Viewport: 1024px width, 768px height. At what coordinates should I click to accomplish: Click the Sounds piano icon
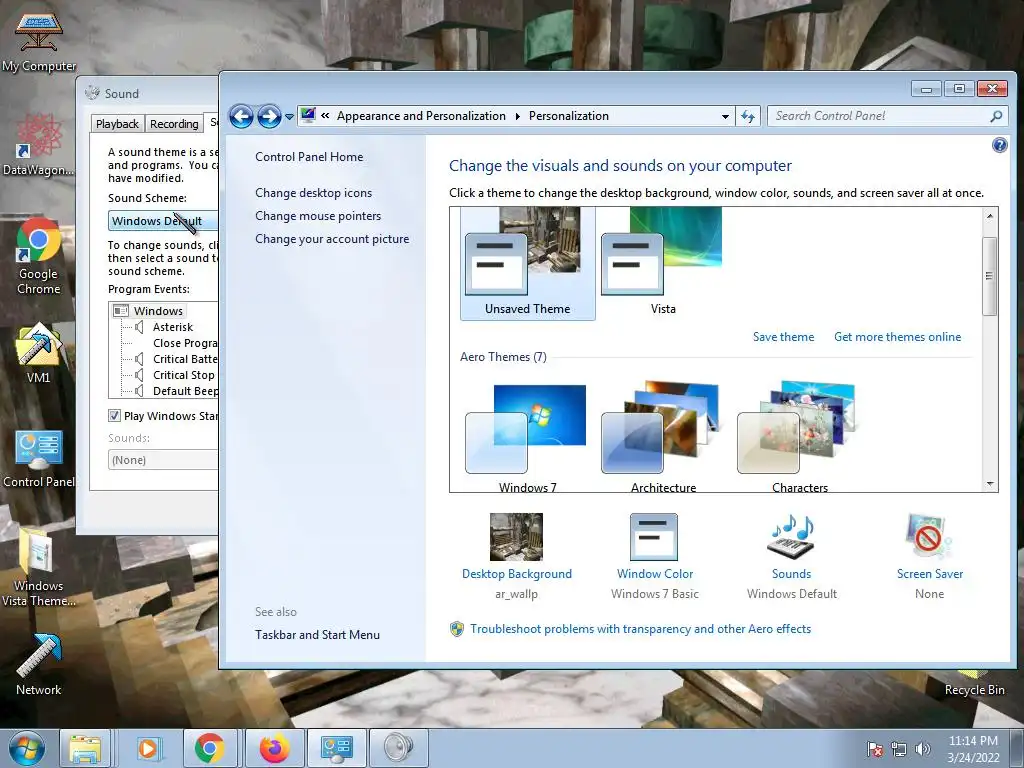[792, 537]
